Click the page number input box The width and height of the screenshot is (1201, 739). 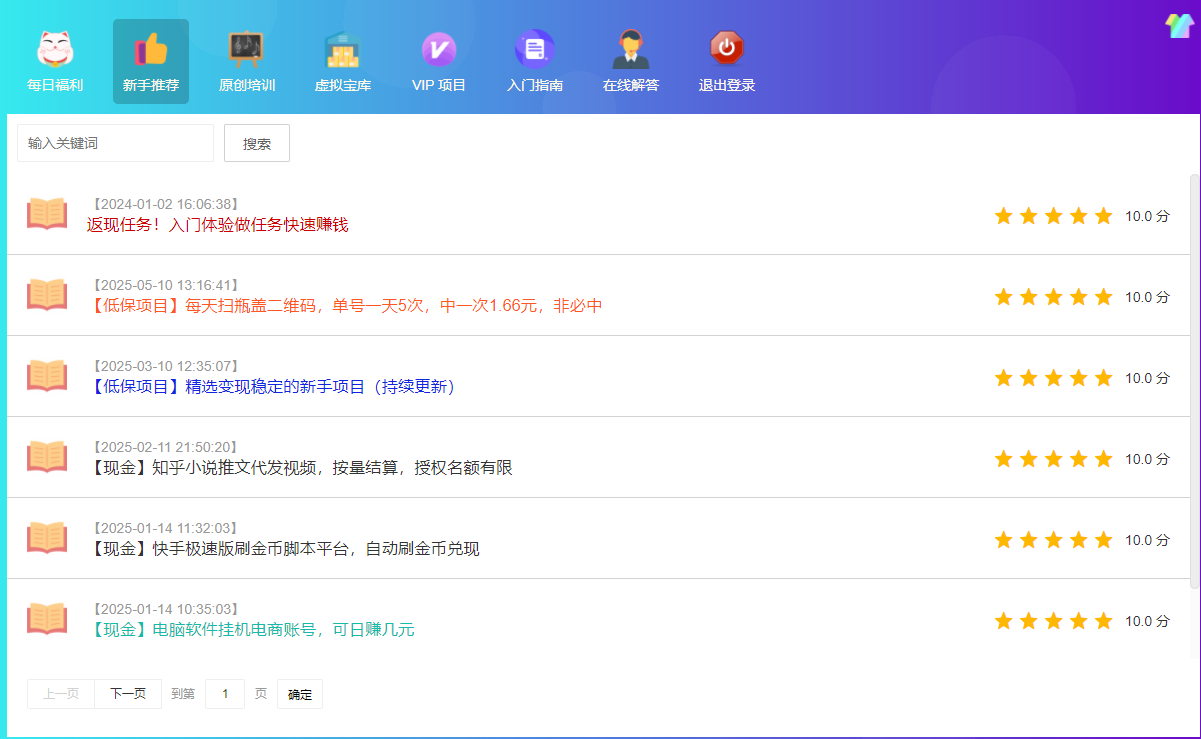pyautogui.click(x=225, y=694)
